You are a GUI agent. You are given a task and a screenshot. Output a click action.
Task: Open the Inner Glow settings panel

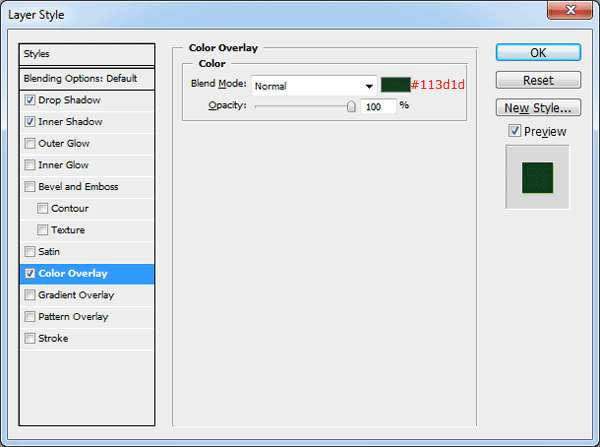click(64, 165)
